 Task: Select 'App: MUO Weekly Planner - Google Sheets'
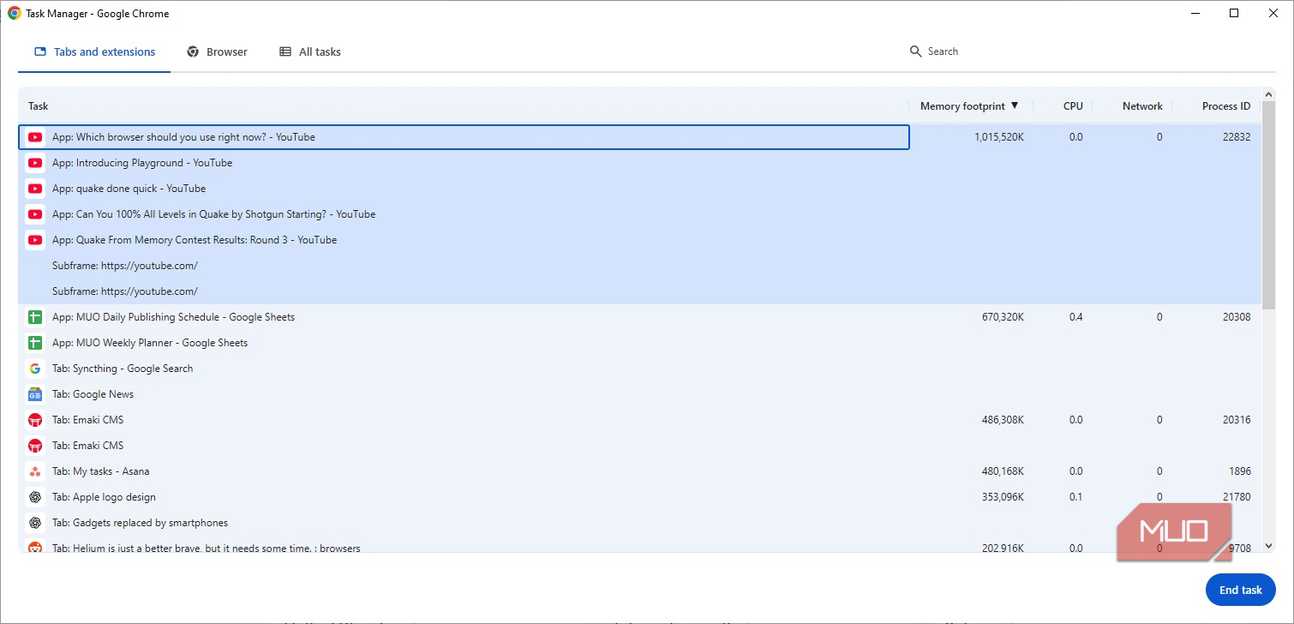pyautogui.click(x=640, y=343)
